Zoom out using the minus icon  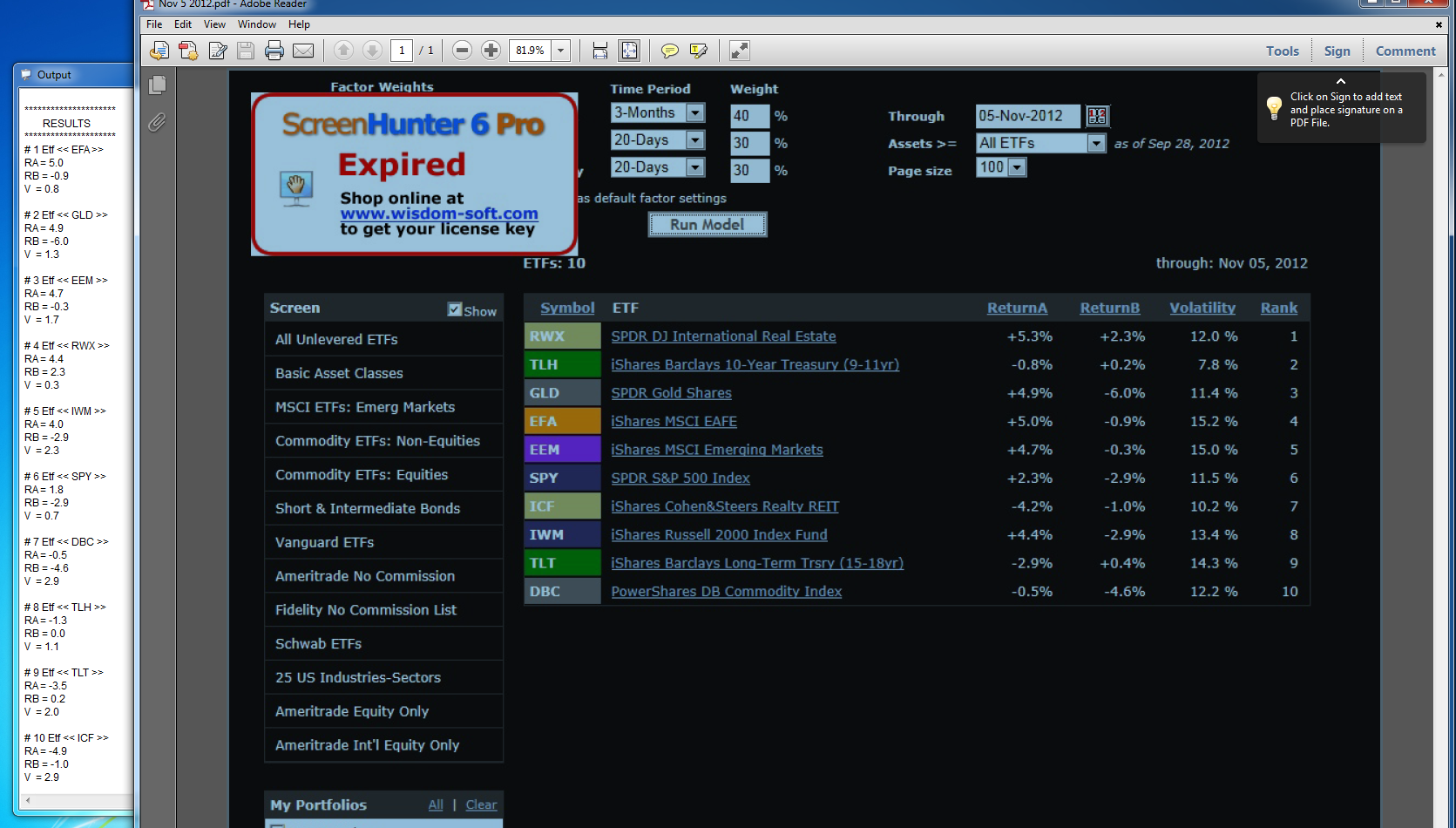463,51
